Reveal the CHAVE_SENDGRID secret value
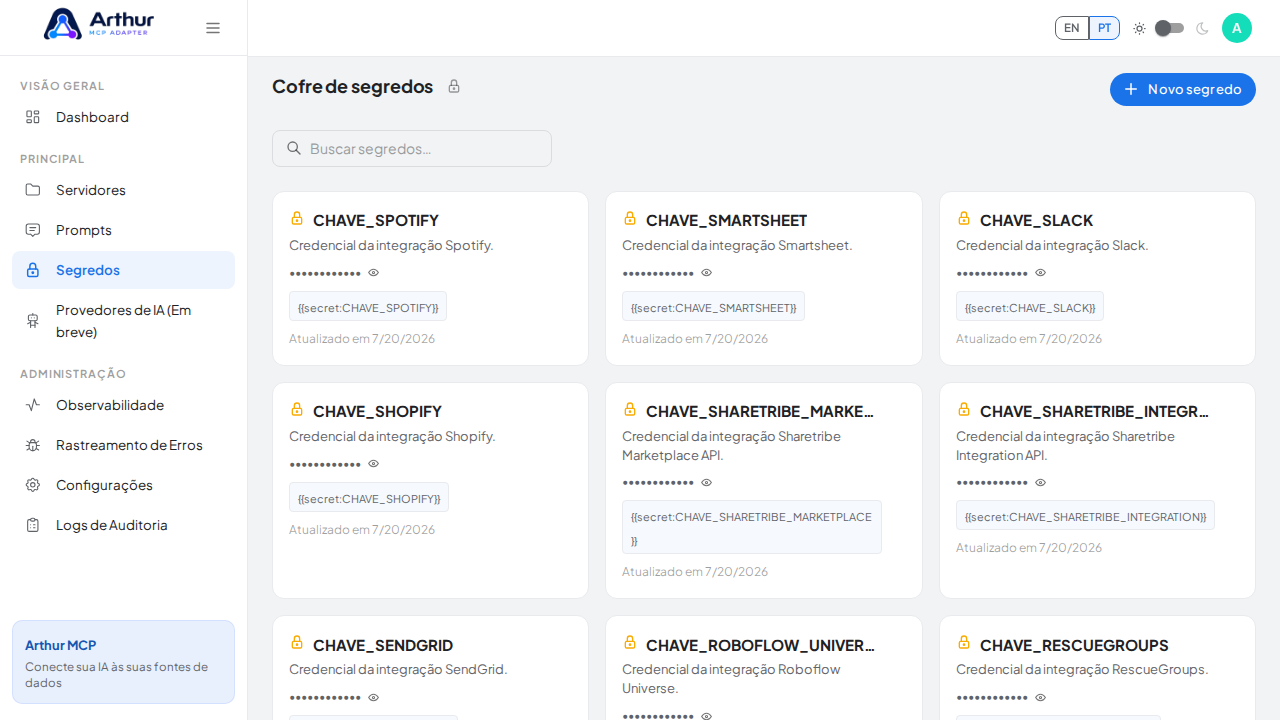This screenshot has height=720, width=1280. point(374,698)
